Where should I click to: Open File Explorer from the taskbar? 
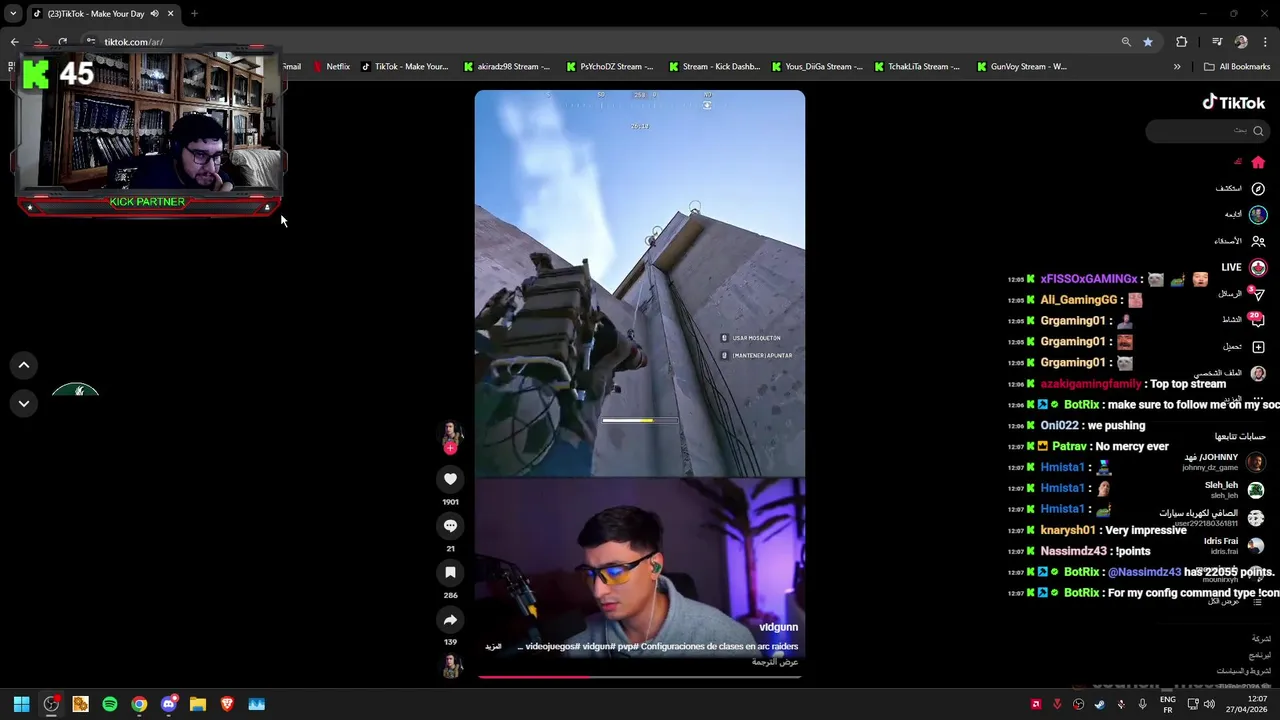[198, 704]
